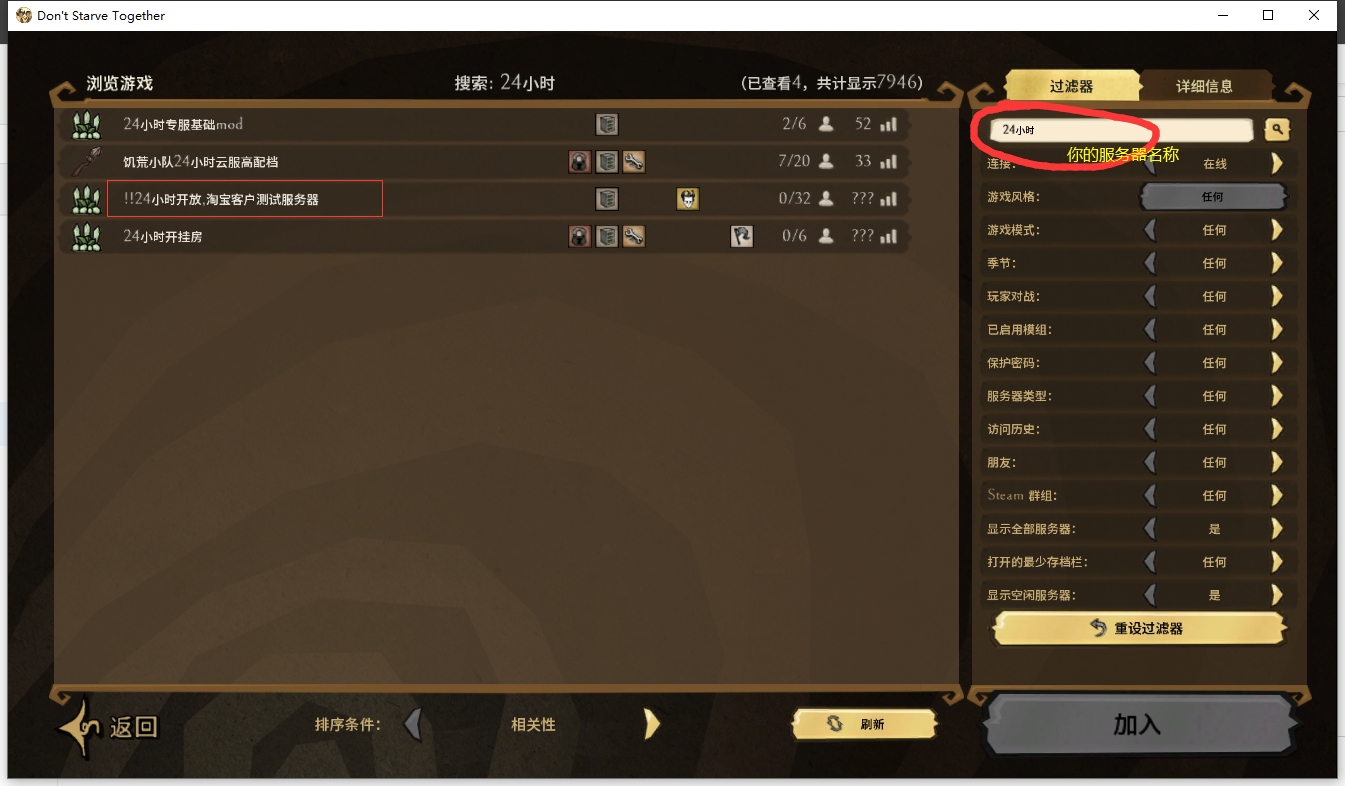This screenshot has height=786, width=1345.
Task: Click the spear mode icon of 饥荒小队 server
Action: click(x=87, y=161)
